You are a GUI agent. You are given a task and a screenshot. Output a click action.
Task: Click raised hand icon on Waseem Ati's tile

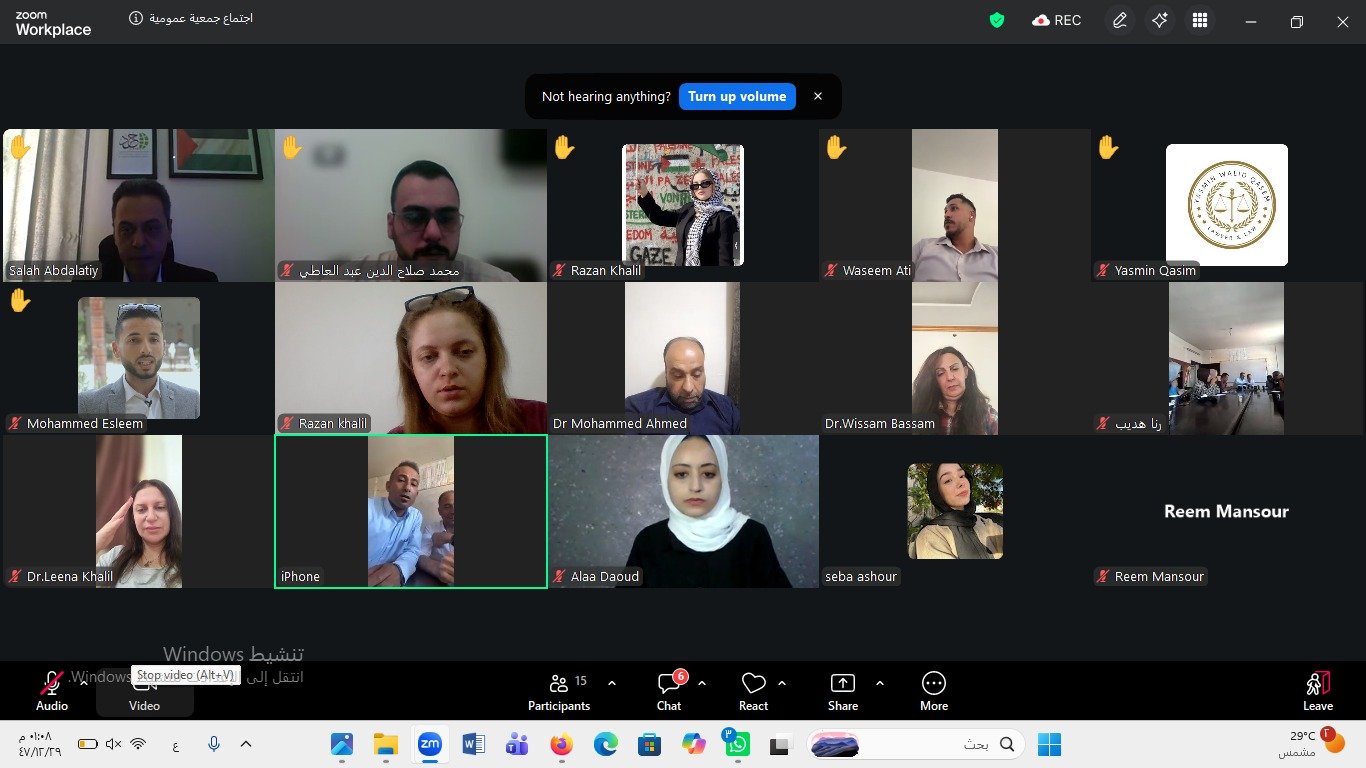[x=836, y=147]
